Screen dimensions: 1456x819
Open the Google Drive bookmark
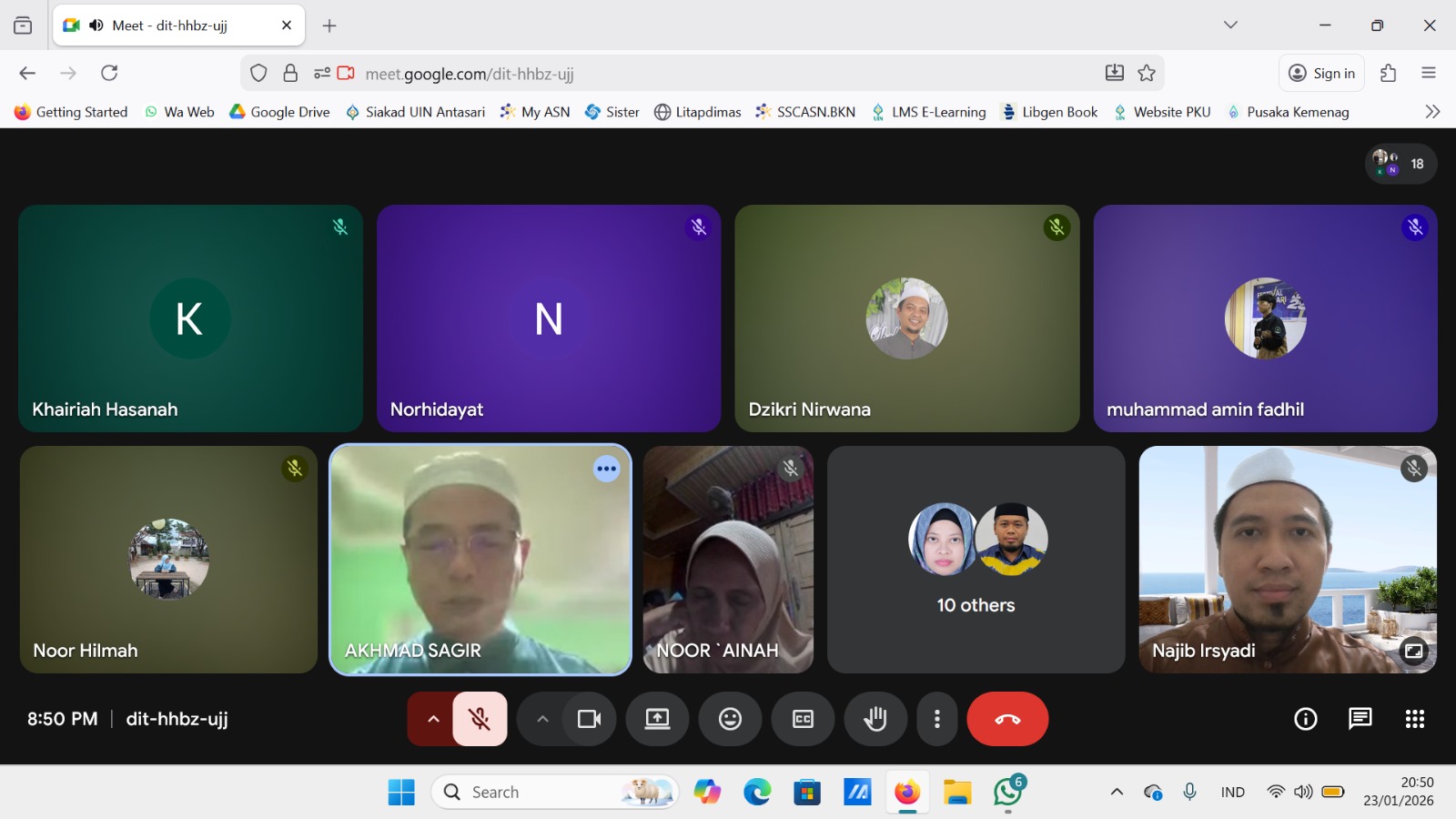click(x=279, y=112)
